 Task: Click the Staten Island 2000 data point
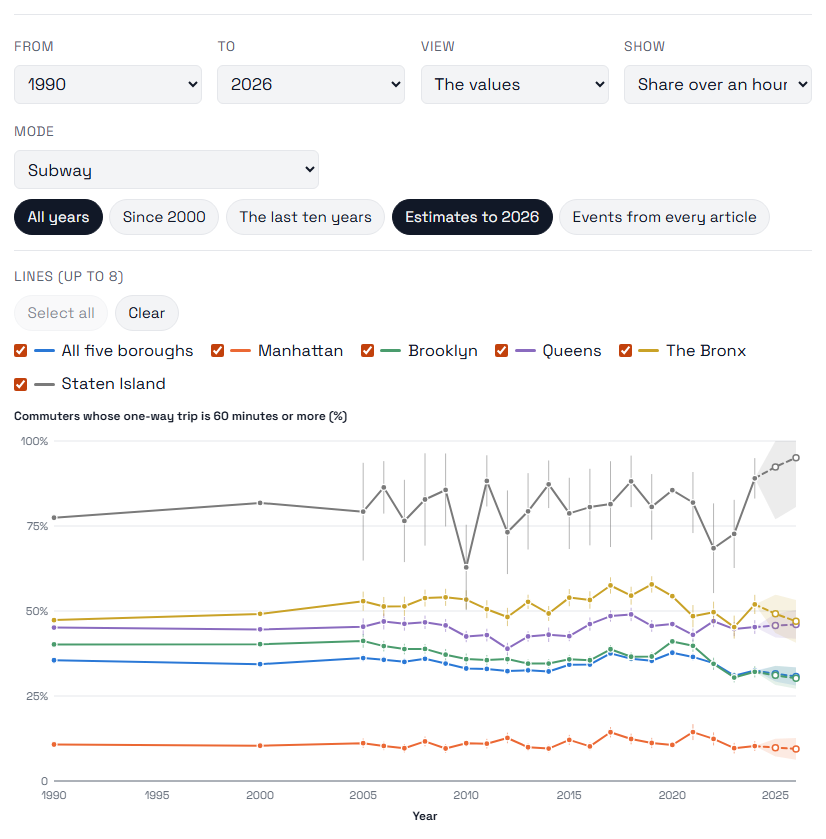(x=260, y=503)
